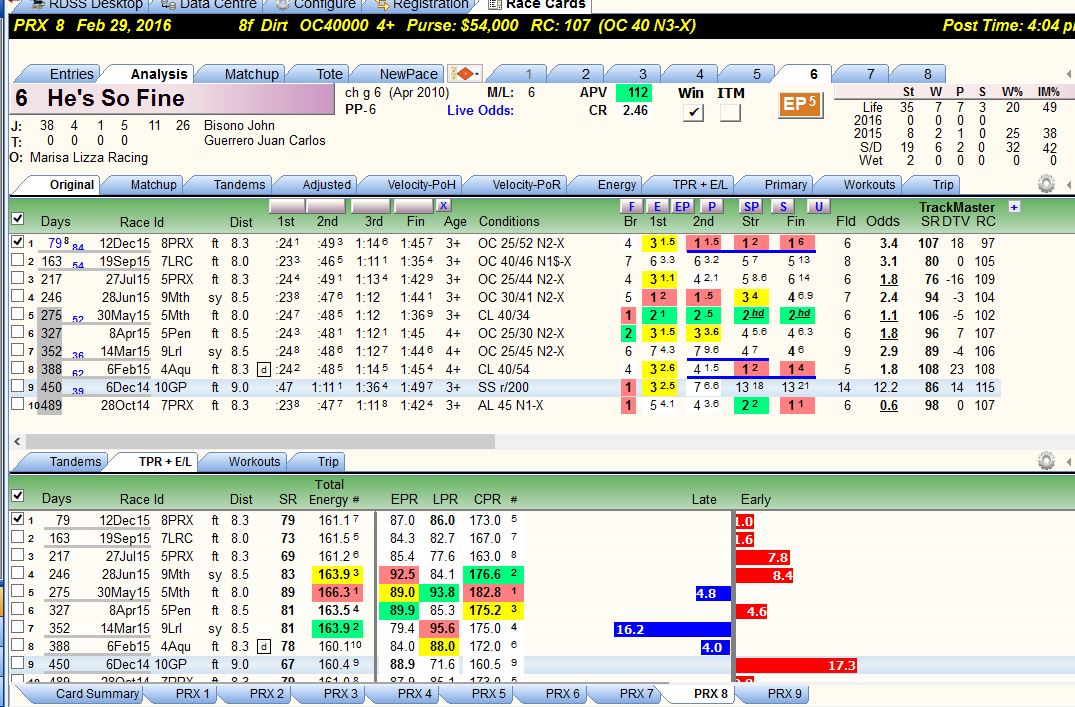Click the P filter button above 2nd call
Image resolution: width=1075 pixels, height=707 pixels.
pyautogui.click(x=712, y=206)
